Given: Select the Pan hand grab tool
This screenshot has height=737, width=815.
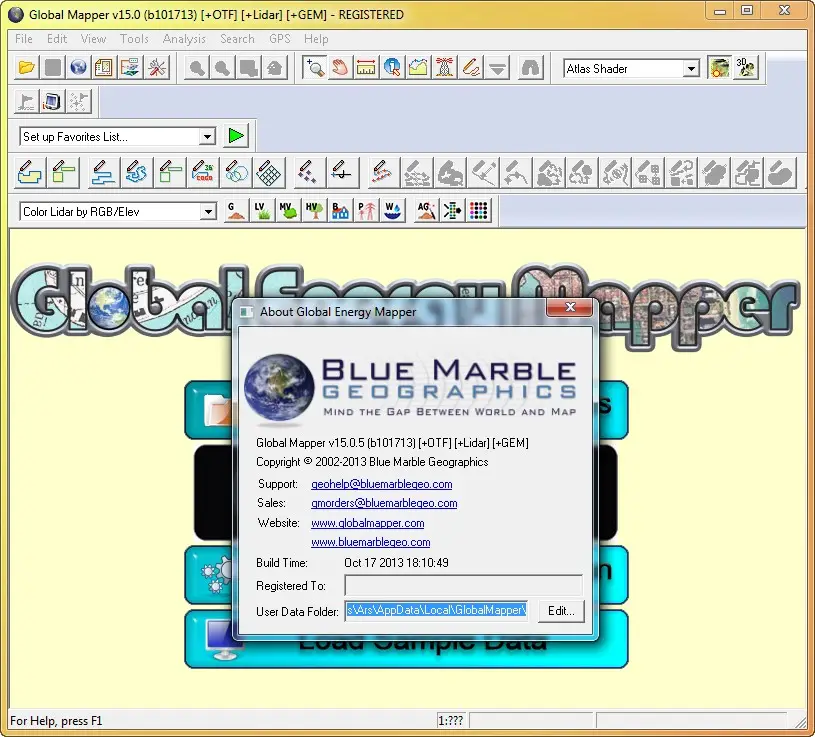Looking at the screenshot, I should click(x=340, y=68).
